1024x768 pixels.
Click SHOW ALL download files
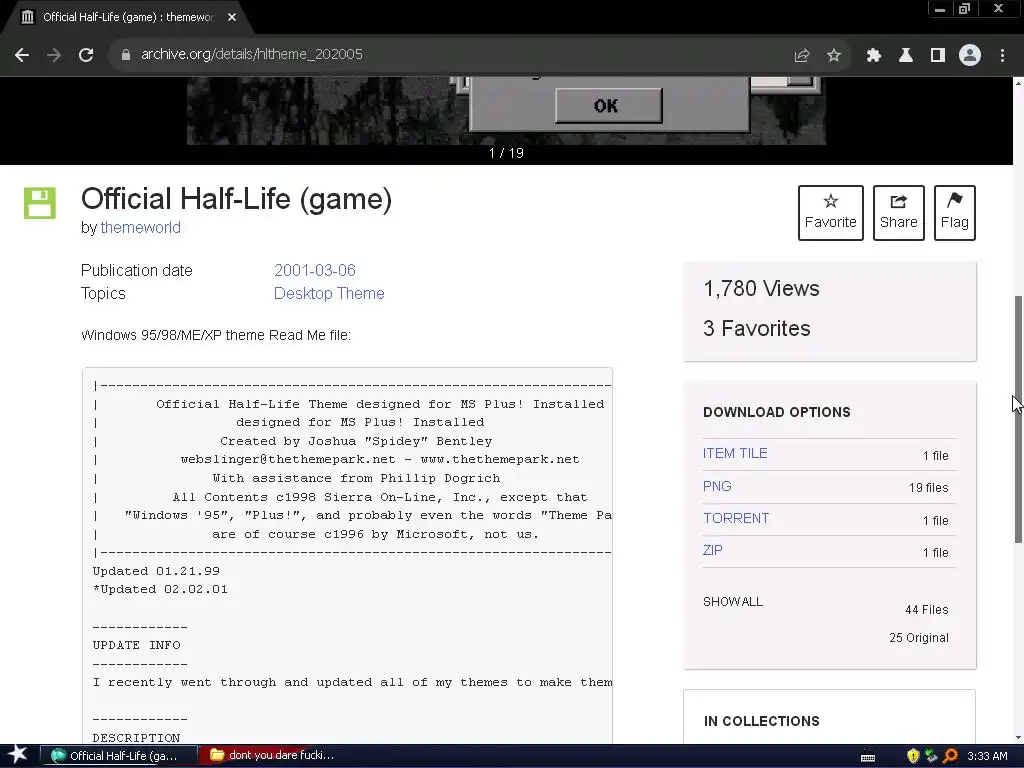[x=733, y=601]
